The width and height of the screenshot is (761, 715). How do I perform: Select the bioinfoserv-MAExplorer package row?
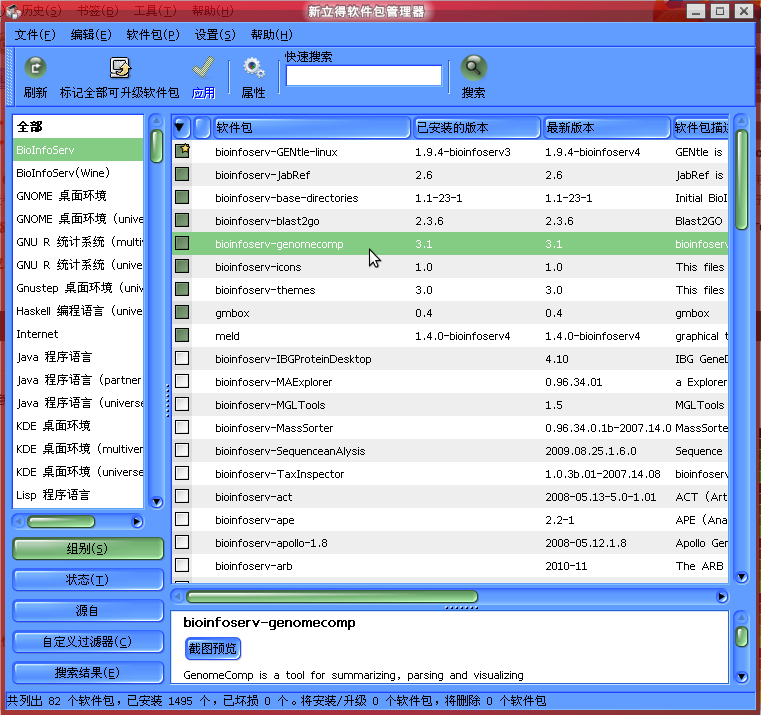tap(450, 382)
